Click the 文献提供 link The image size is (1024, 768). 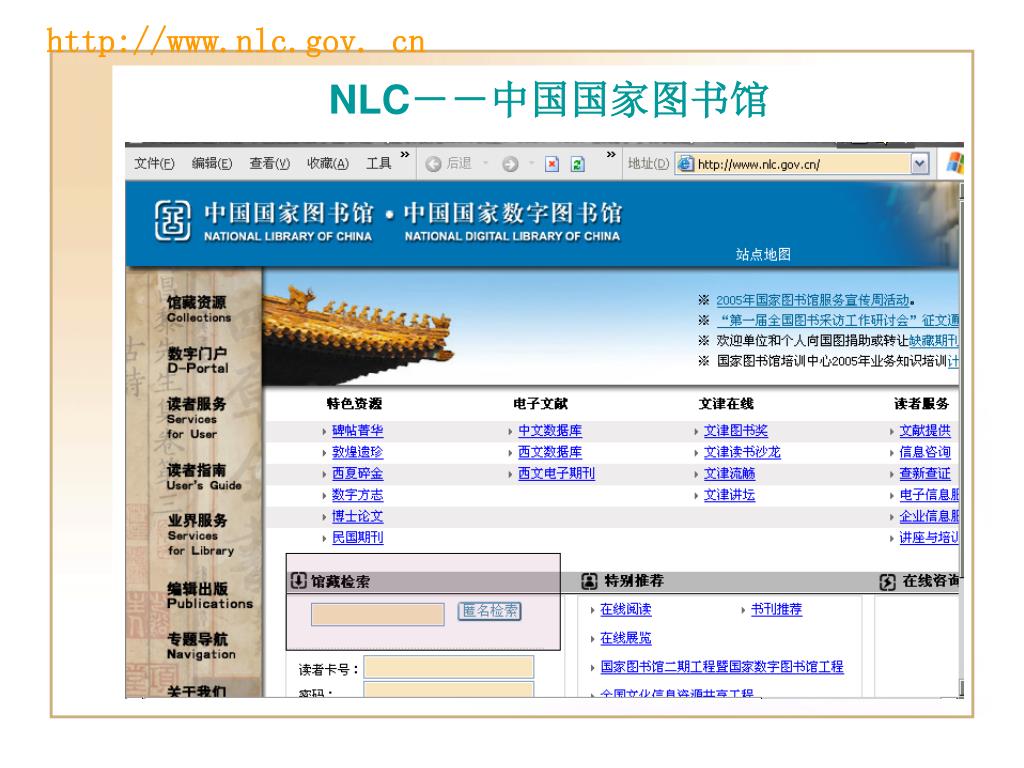[925, 430]
